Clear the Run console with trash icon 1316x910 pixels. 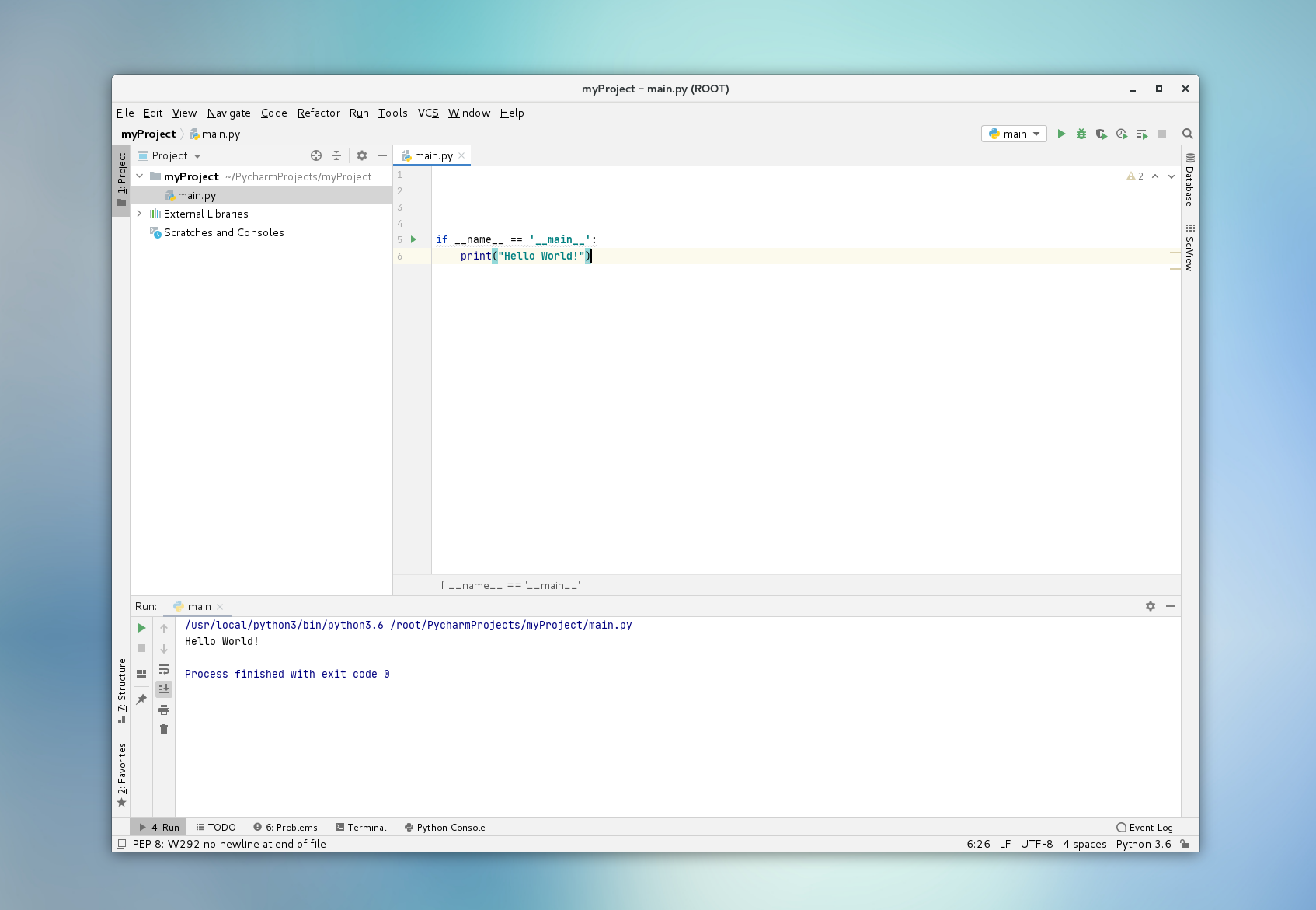(x=164, y=730)
